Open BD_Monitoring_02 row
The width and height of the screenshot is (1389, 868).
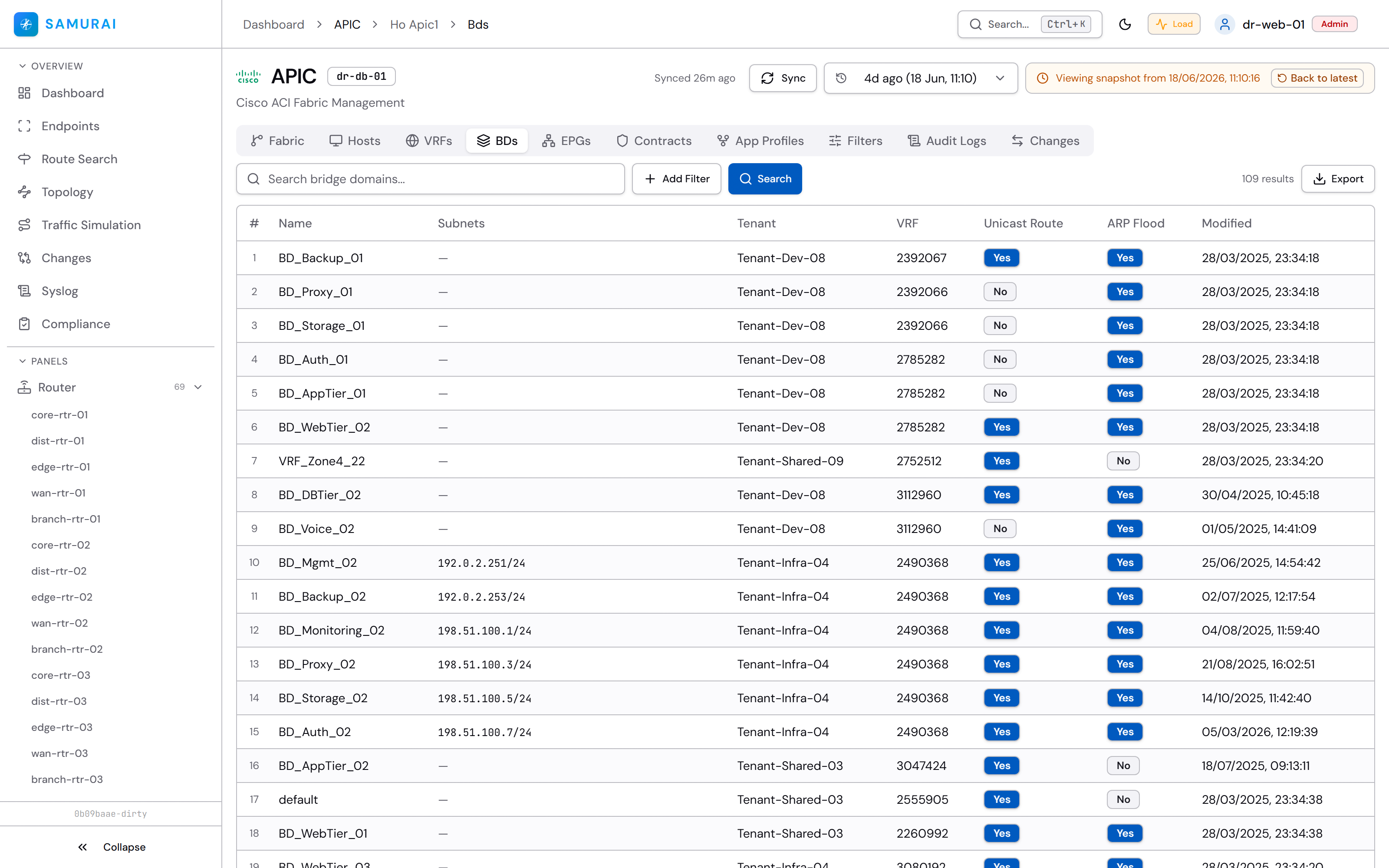[805, 630]
